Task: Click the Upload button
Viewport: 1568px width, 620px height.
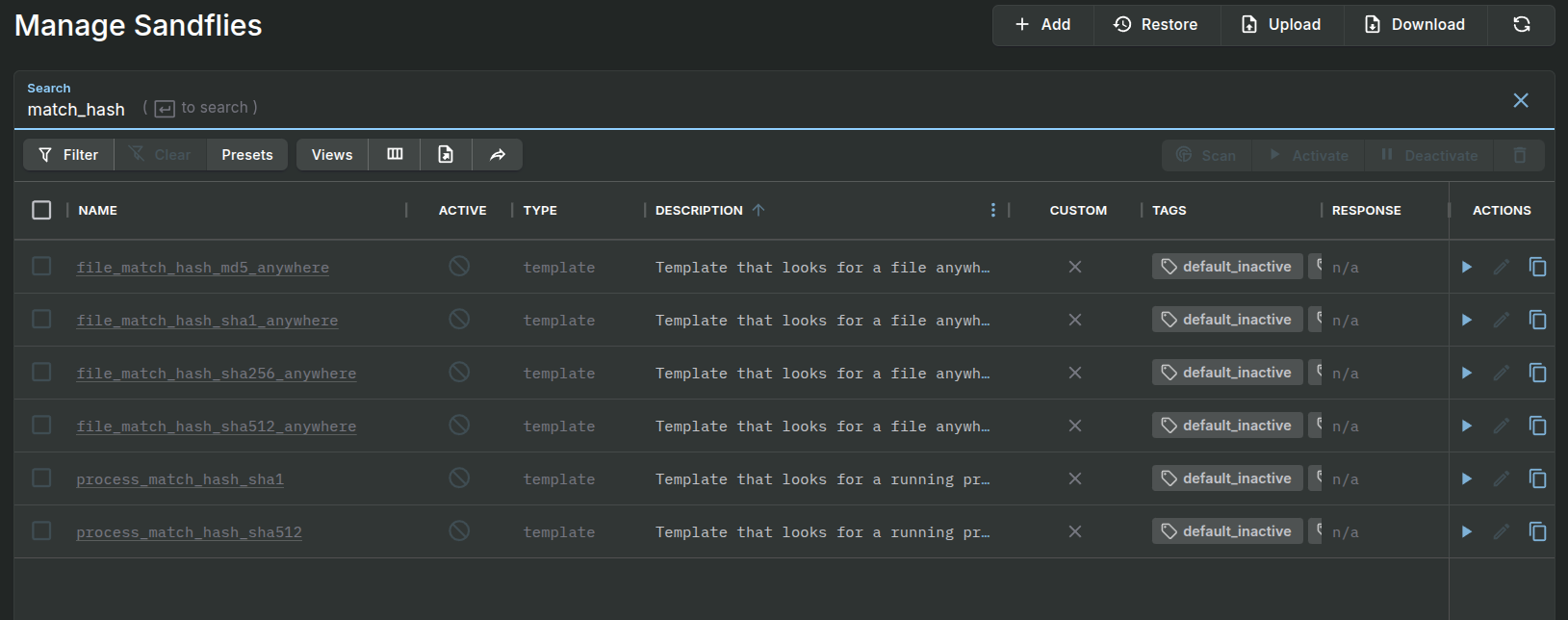Action: point(1282,25)
